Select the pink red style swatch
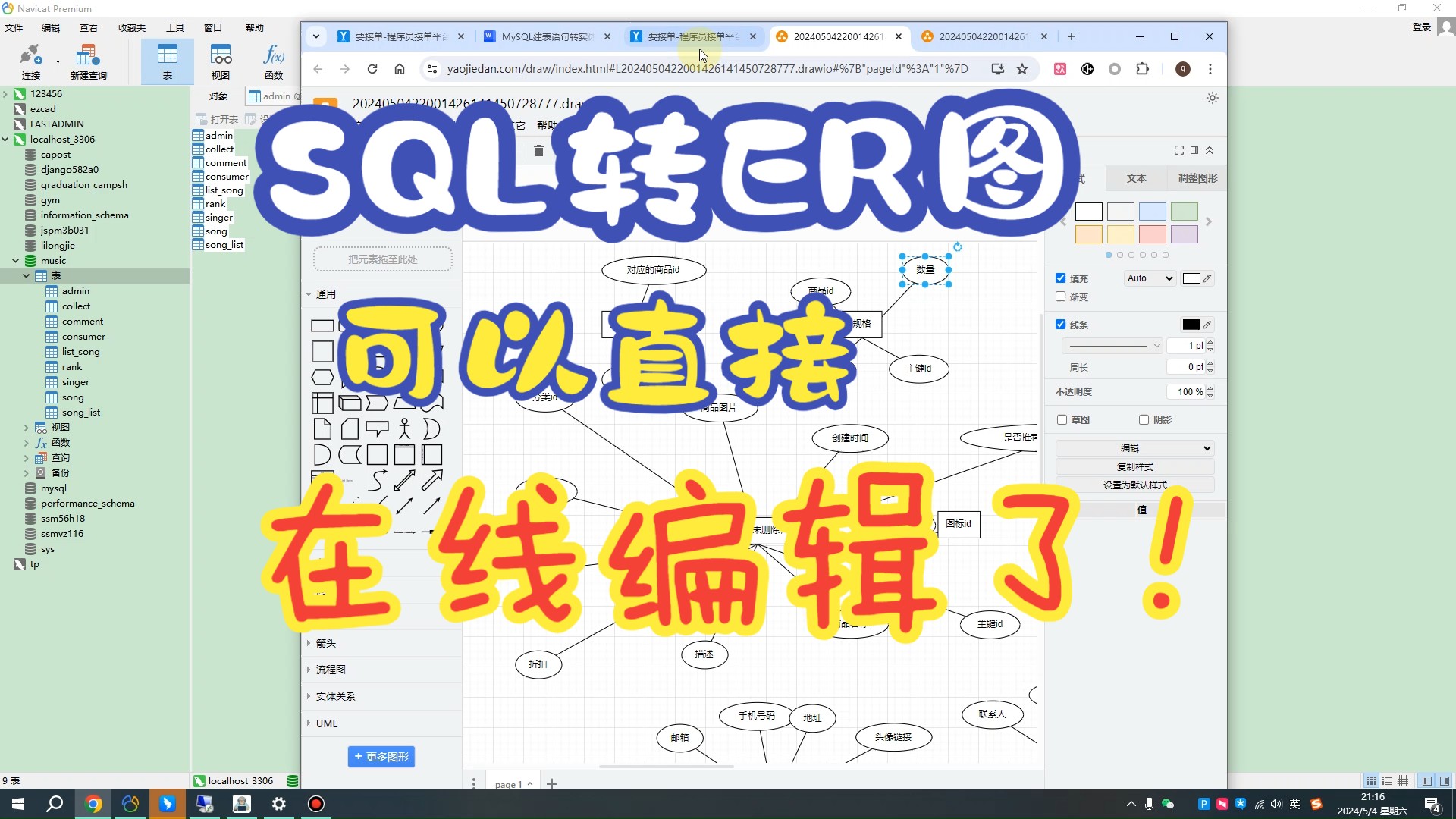 pos(1152,234)
